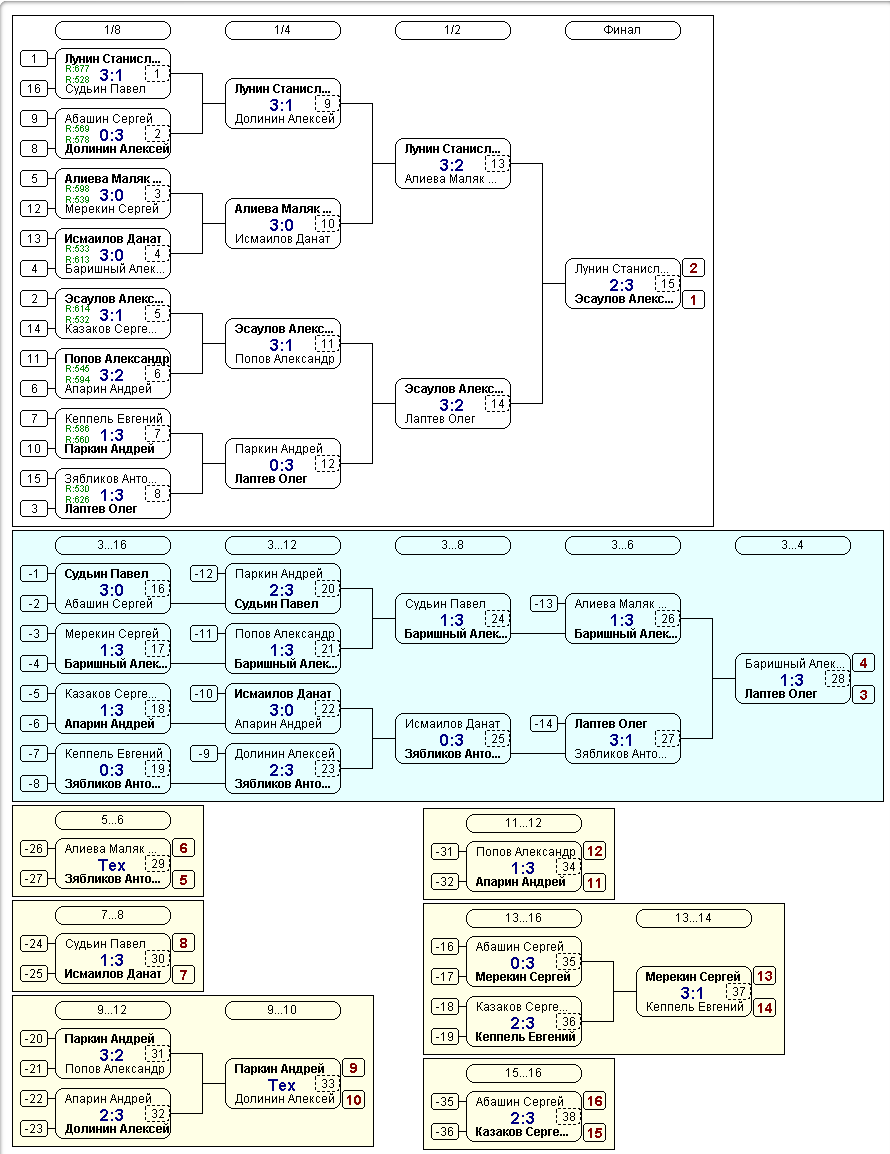This screenshot has height=1154, width=890.
Task: Select match number 13 semifinal box
Action: [x=498, y=163]
